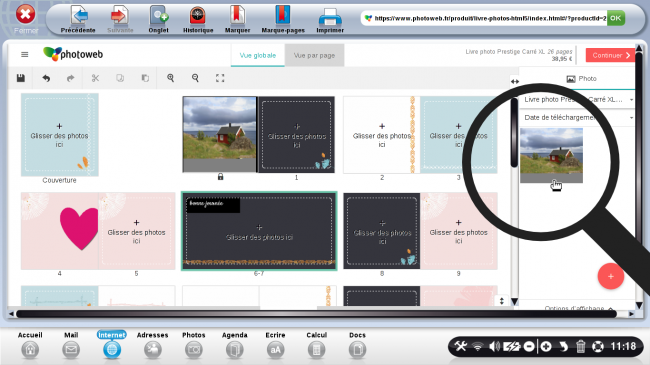Click the Continuer button

click(610, 55)
